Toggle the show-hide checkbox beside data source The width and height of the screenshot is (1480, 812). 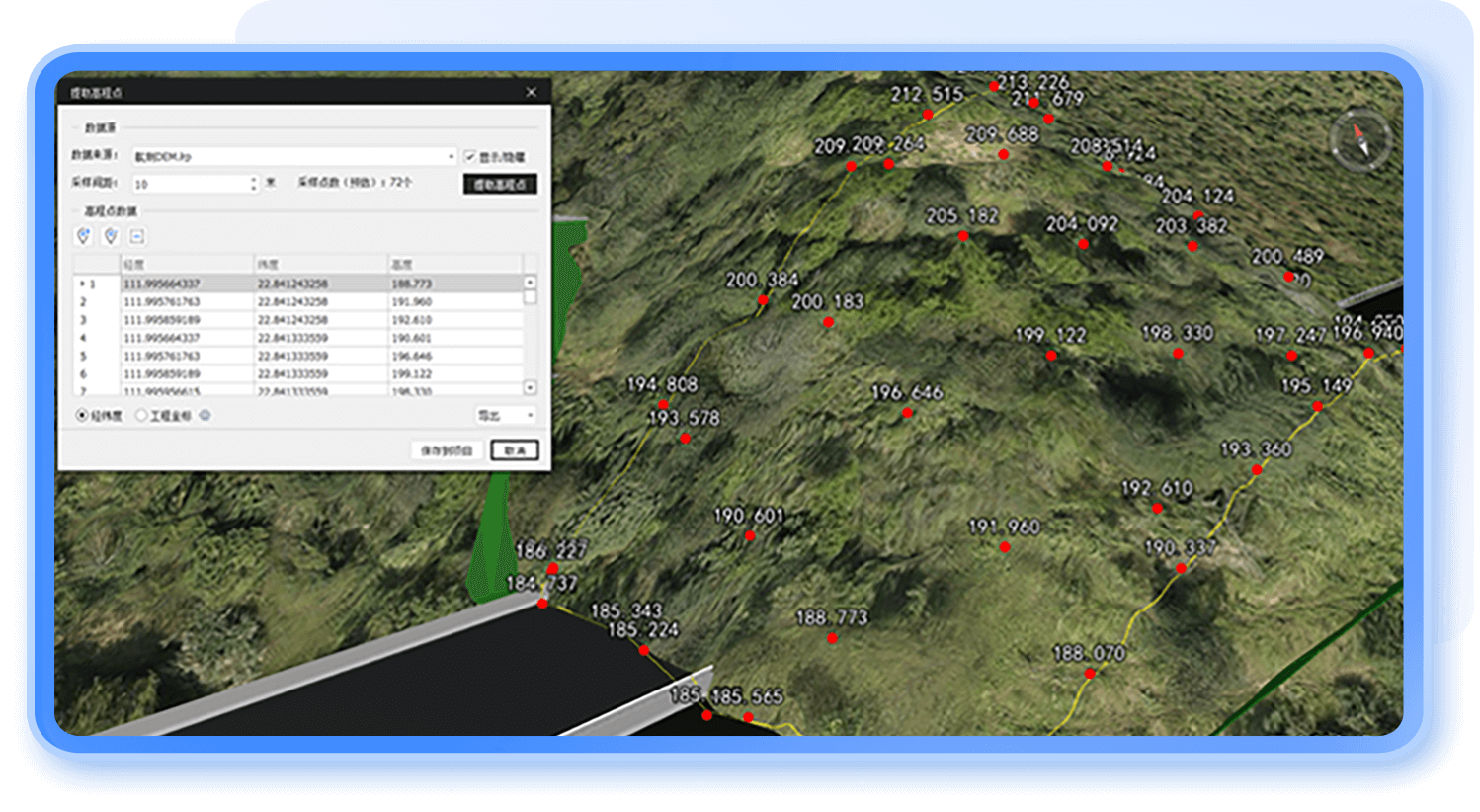pyautogui.click(x=470, y=157)
